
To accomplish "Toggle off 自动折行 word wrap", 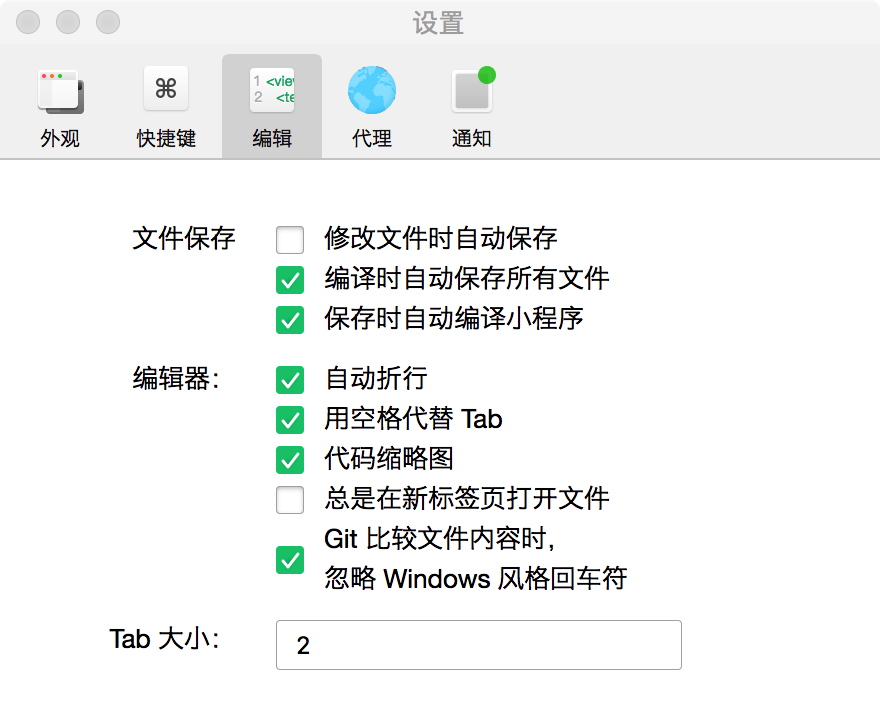I will (x=290, y=380).
